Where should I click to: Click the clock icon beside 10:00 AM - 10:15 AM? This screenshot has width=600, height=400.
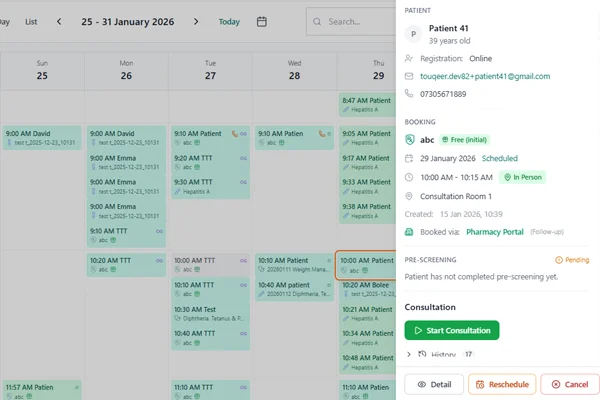coord(409,177)
